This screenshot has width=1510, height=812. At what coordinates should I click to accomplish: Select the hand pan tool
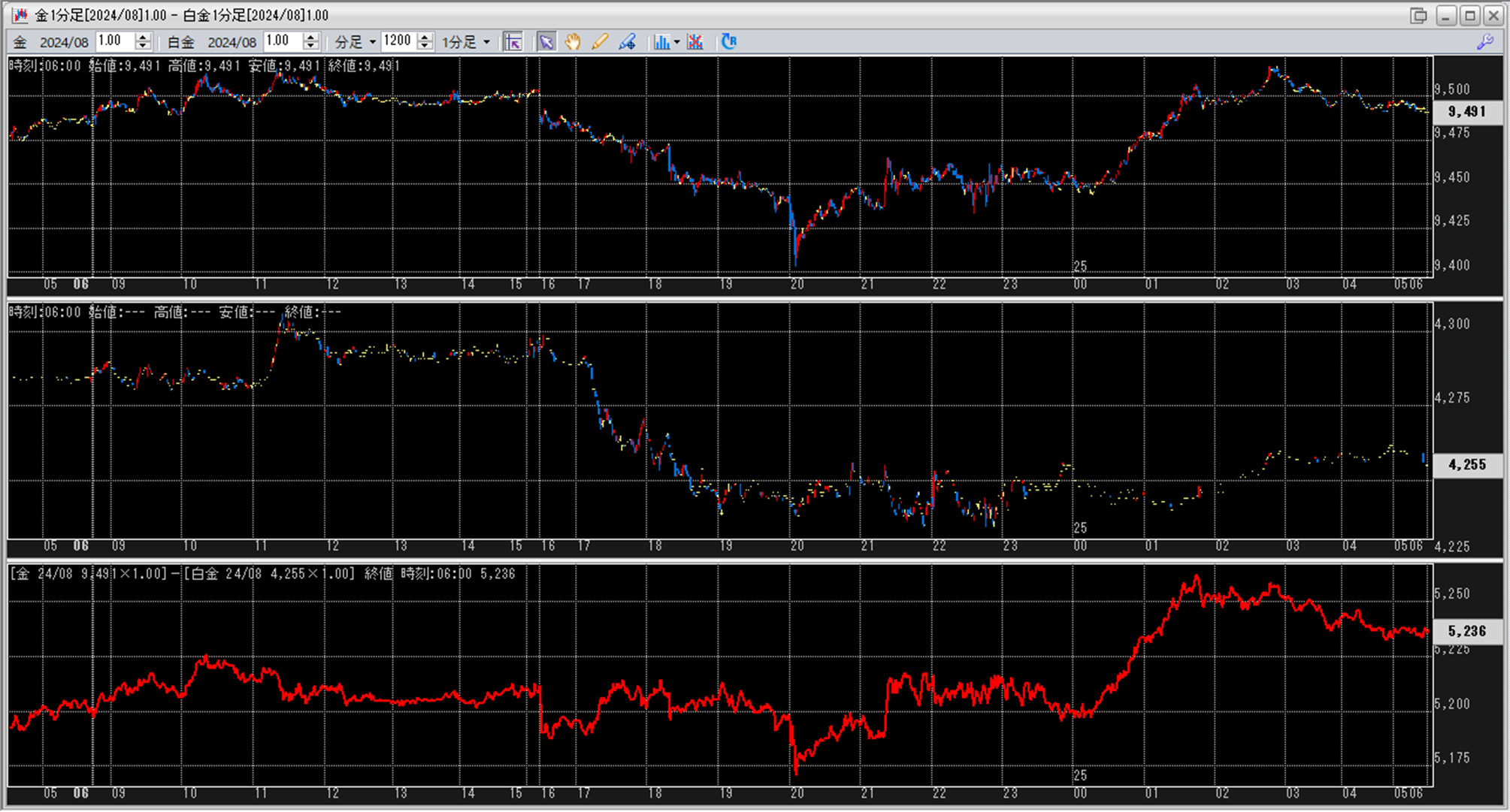(x=573, y=42)
